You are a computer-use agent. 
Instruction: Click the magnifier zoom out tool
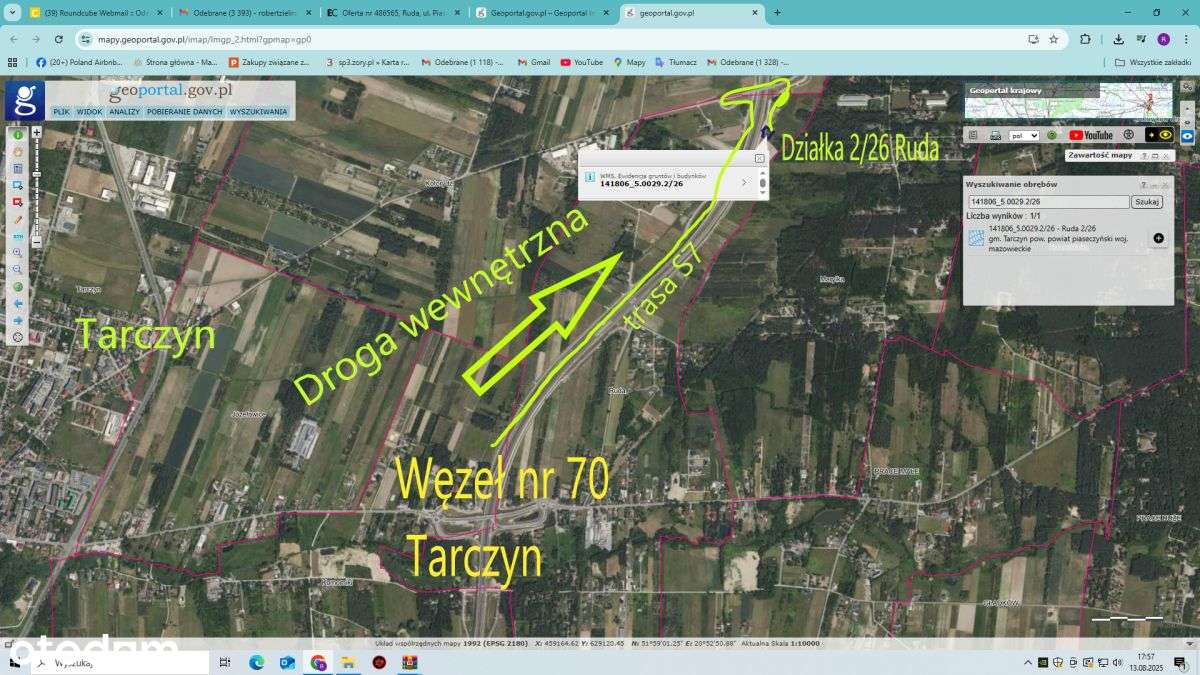coord(18,269)
